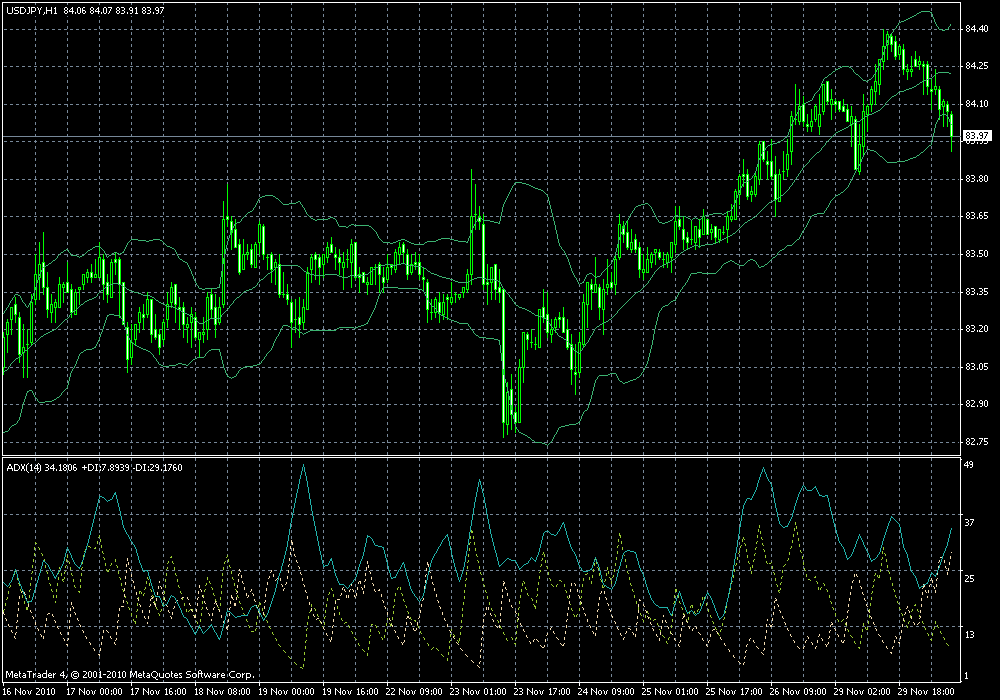Select the 23 Nov 01:00 time label

(478, 692)
